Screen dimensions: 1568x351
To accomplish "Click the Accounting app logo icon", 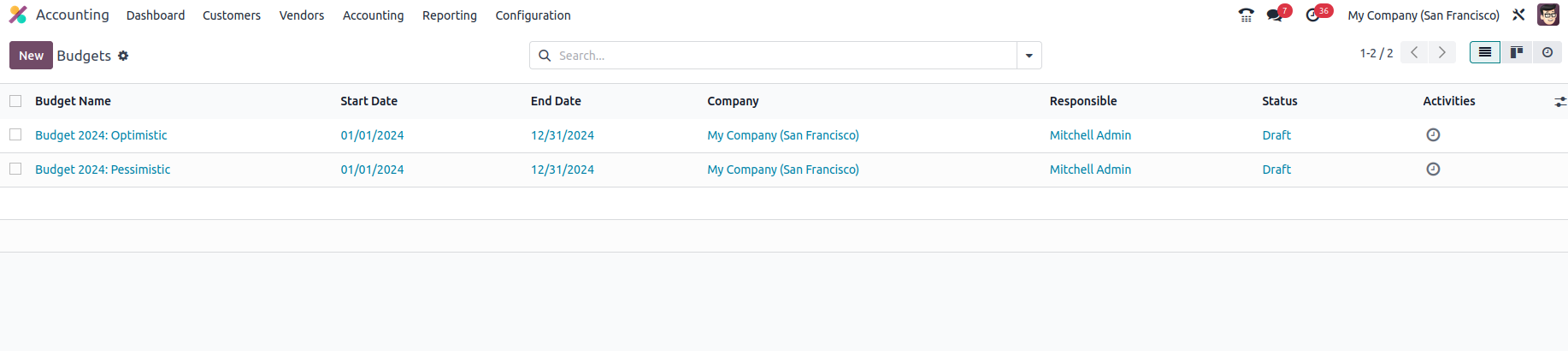I will (18, 15).
